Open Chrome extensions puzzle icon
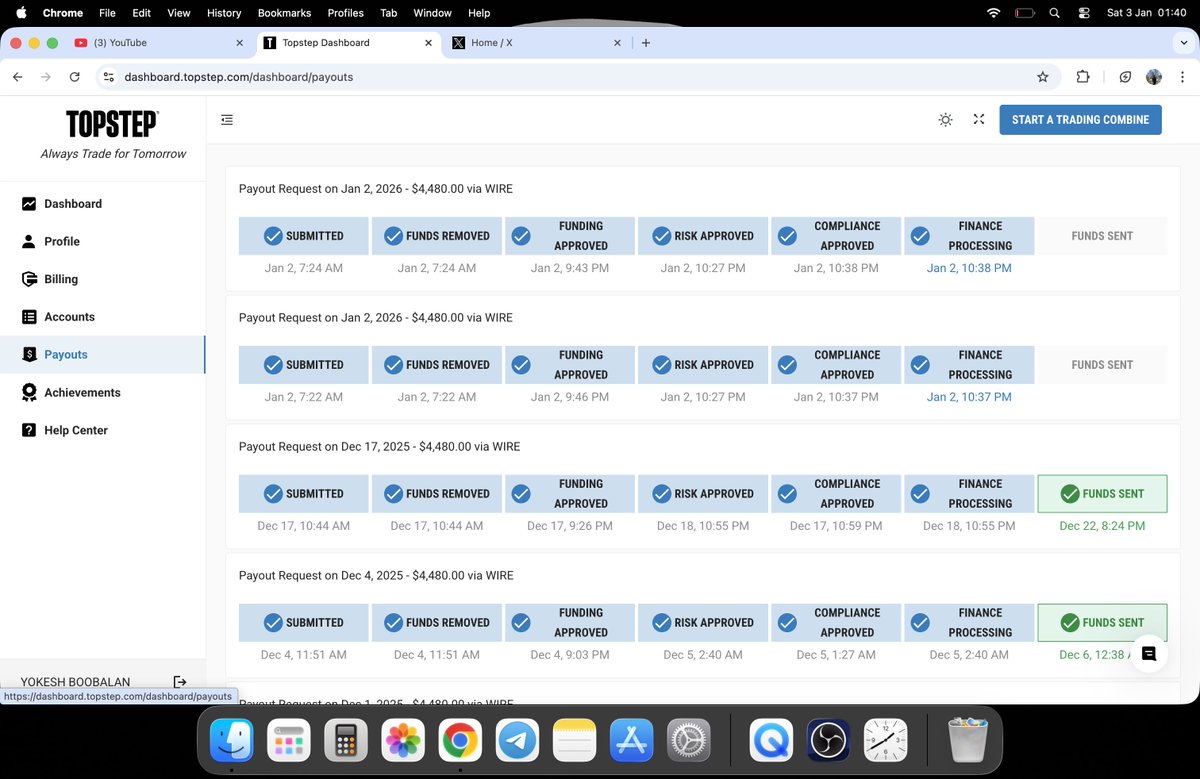The image size is (1200, 779). click(1083, 77)
